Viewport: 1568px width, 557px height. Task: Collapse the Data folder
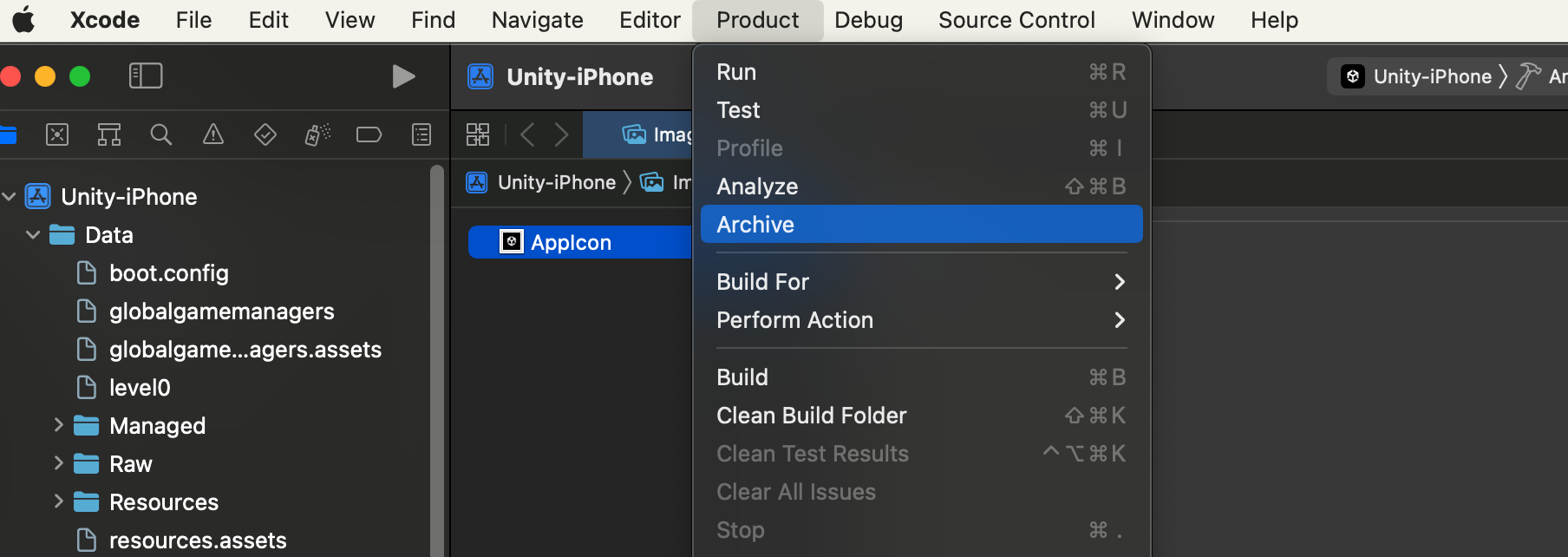[x=33, y=235]
